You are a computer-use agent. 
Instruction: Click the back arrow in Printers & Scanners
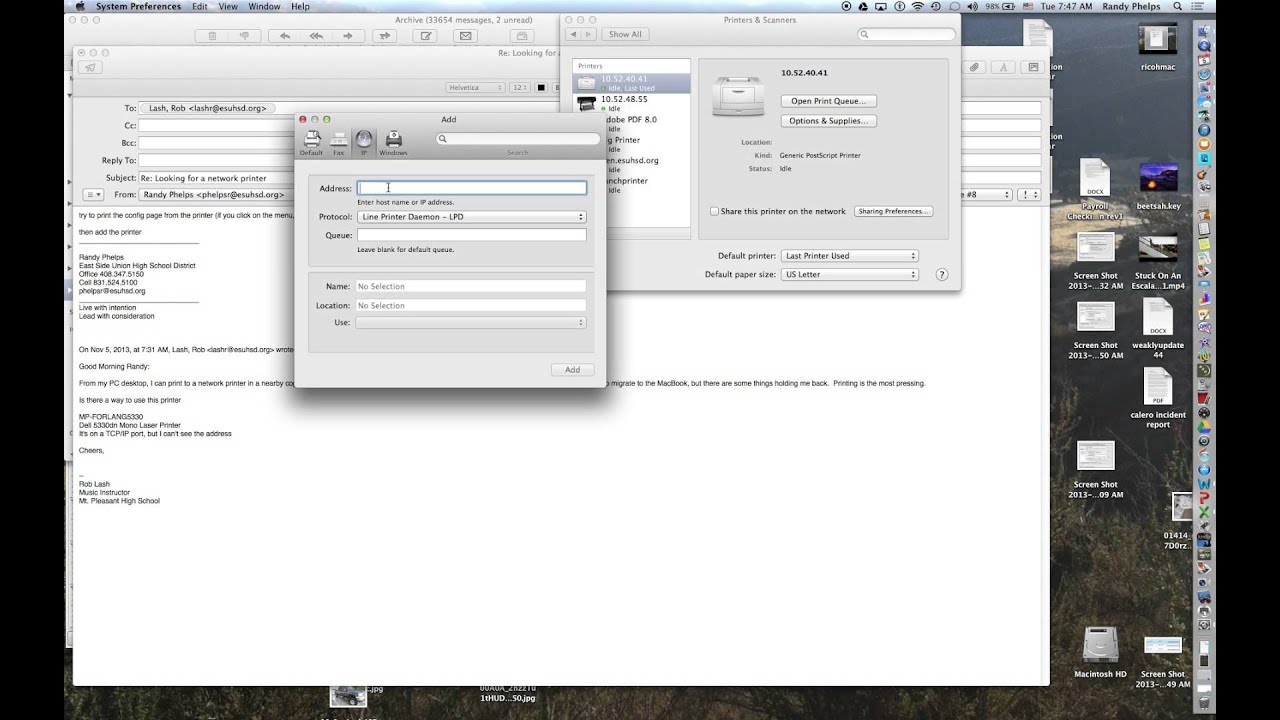pyautogui.click(x=573, y=34)
